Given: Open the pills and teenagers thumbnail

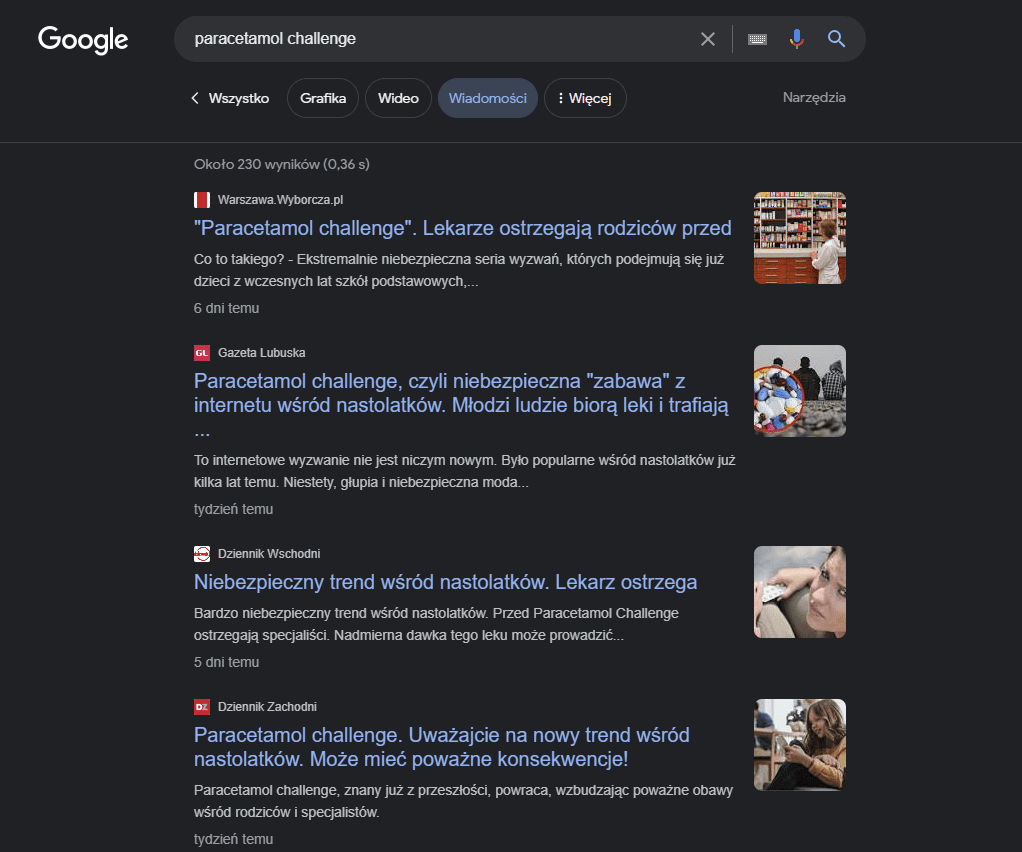Looking at the screenshot, I should coord(800,391).
